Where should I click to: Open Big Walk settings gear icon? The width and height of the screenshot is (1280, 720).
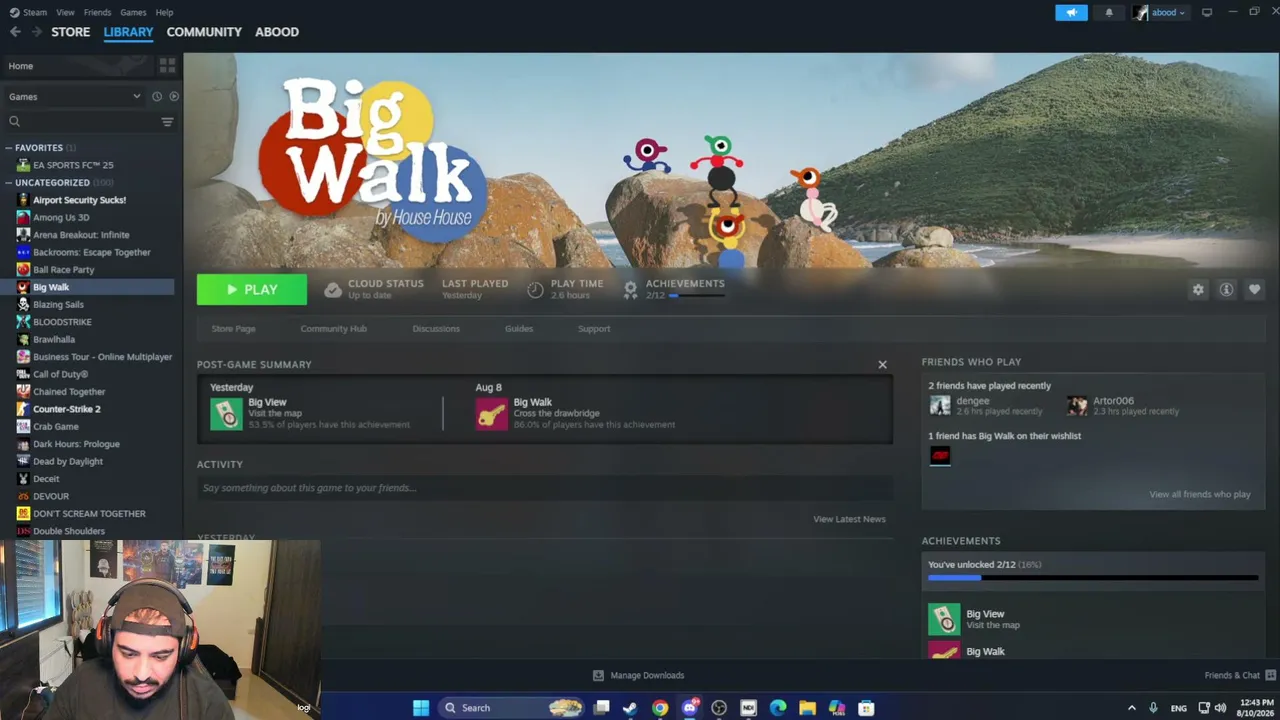(1198, 290)
